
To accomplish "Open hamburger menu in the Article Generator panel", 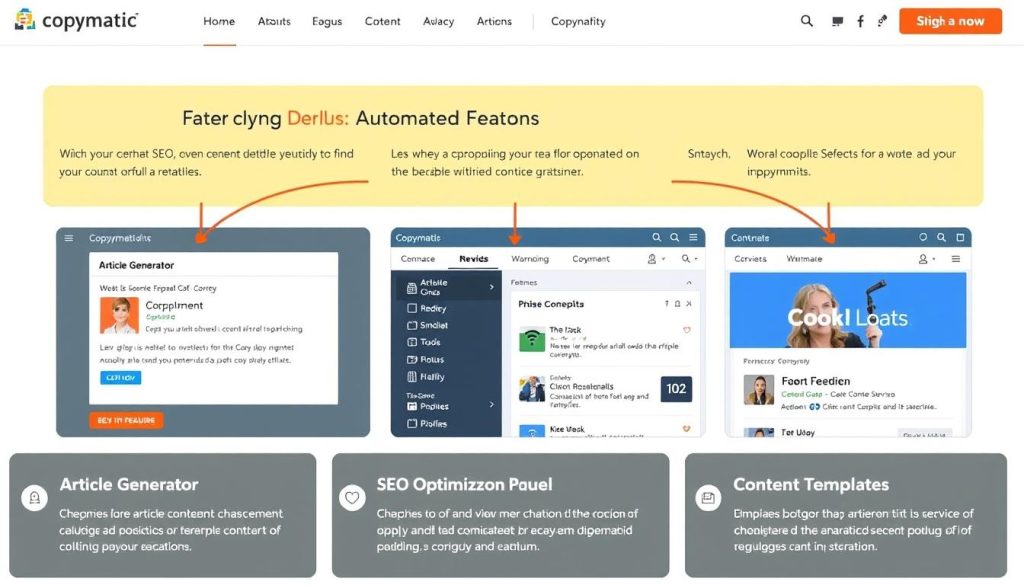I will (69, 238).
